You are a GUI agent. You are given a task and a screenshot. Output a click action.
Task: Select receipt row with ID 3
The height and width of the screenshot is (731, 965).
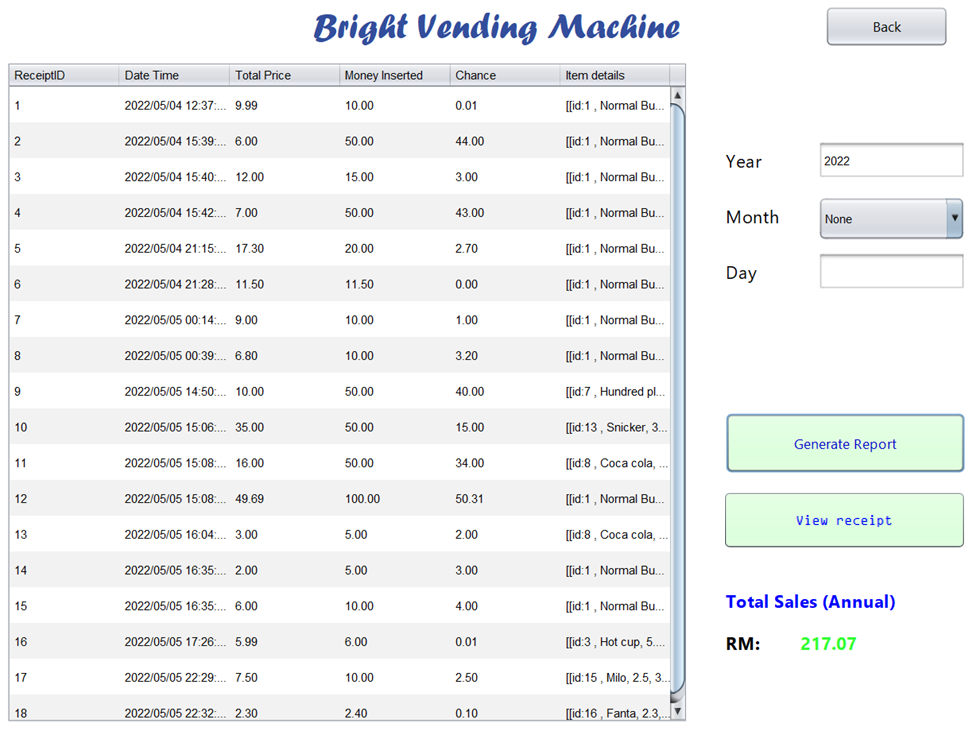(x=340, y=177)
